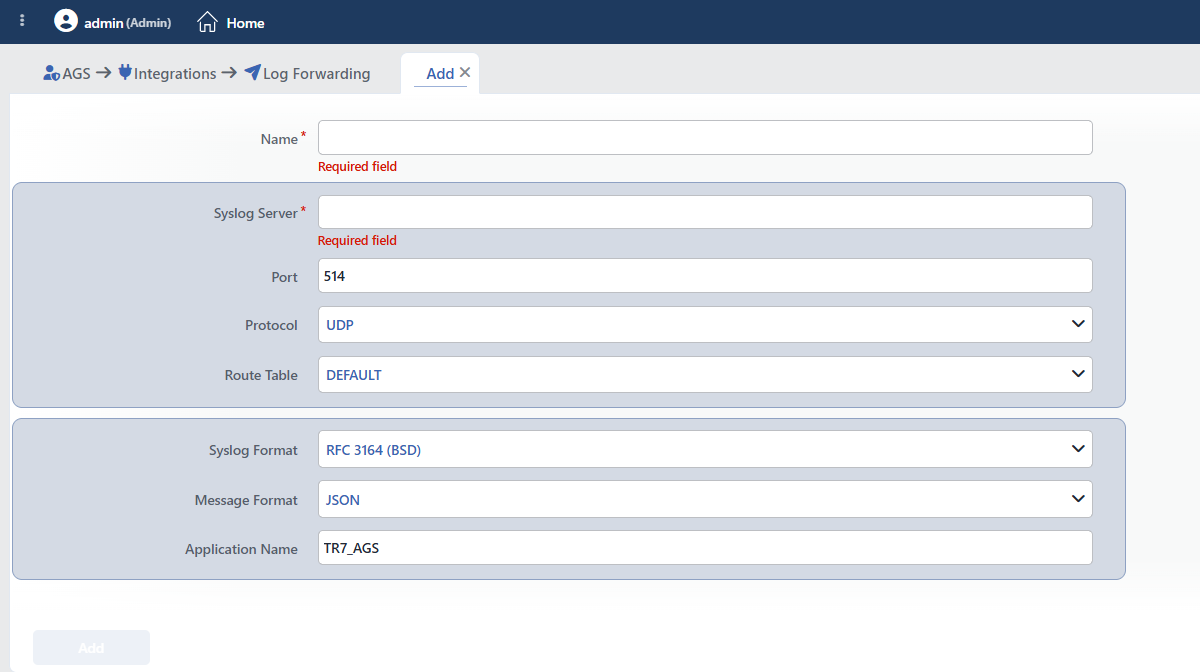Click the Message Format label
The height and width of the screenshot is (672, 1200).
tap(246, 500)
